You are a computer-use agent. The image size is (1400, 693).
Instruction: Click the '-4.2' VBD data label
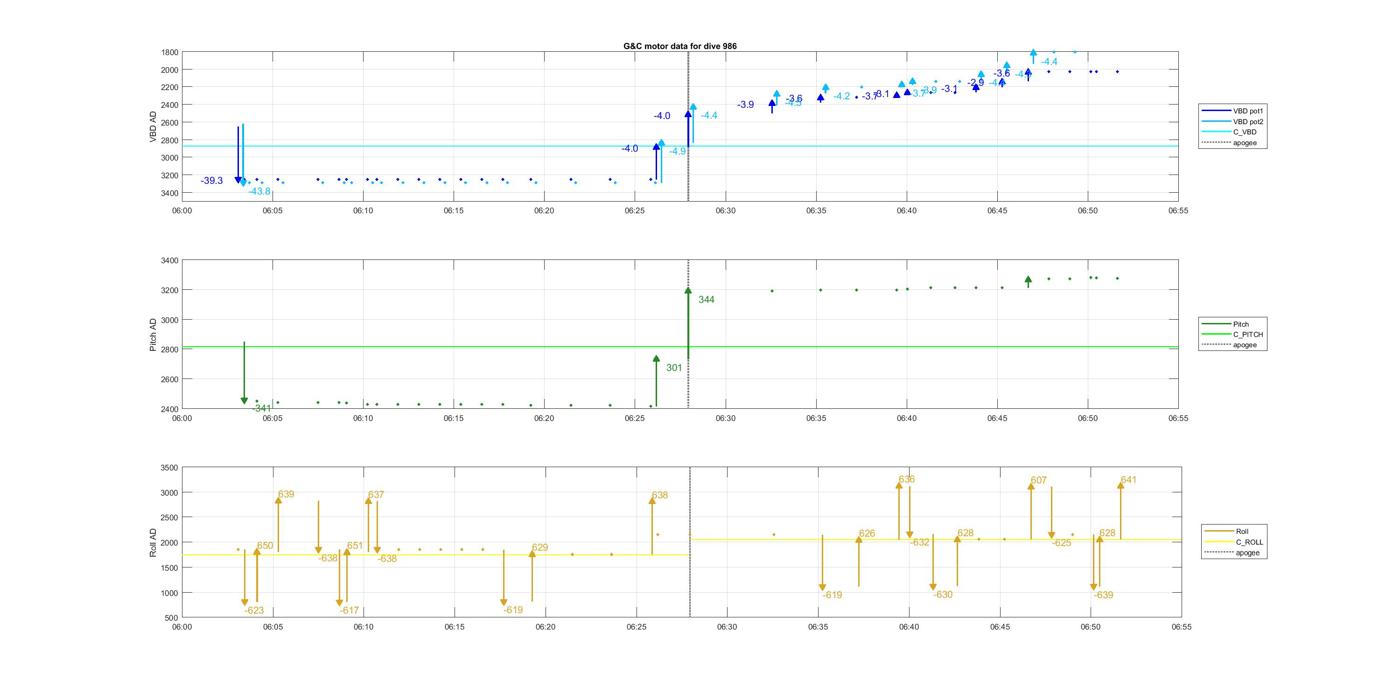click(842, 96)
